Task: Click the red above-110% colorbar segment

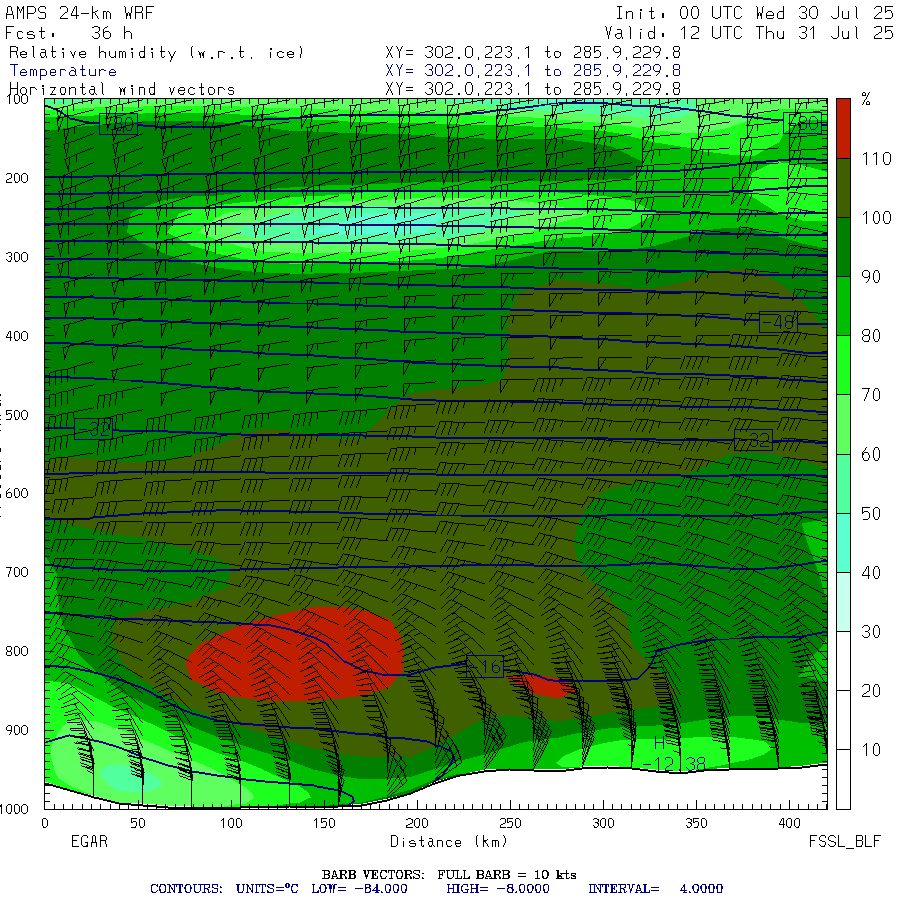Action: 843,128
